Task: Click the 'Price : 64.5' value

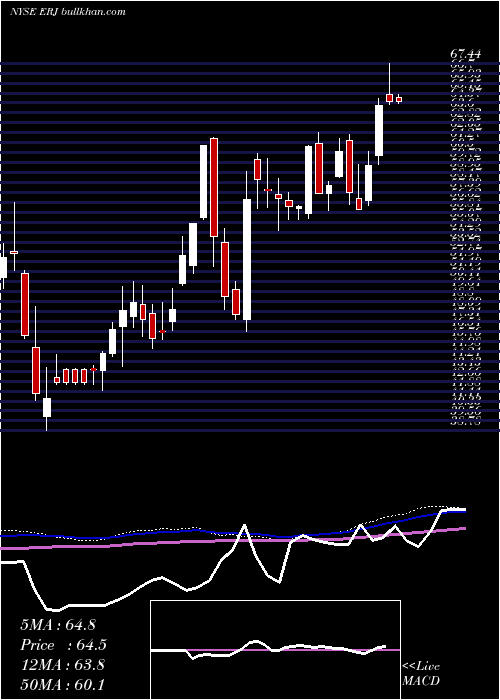Action: [x=63, y=645]
